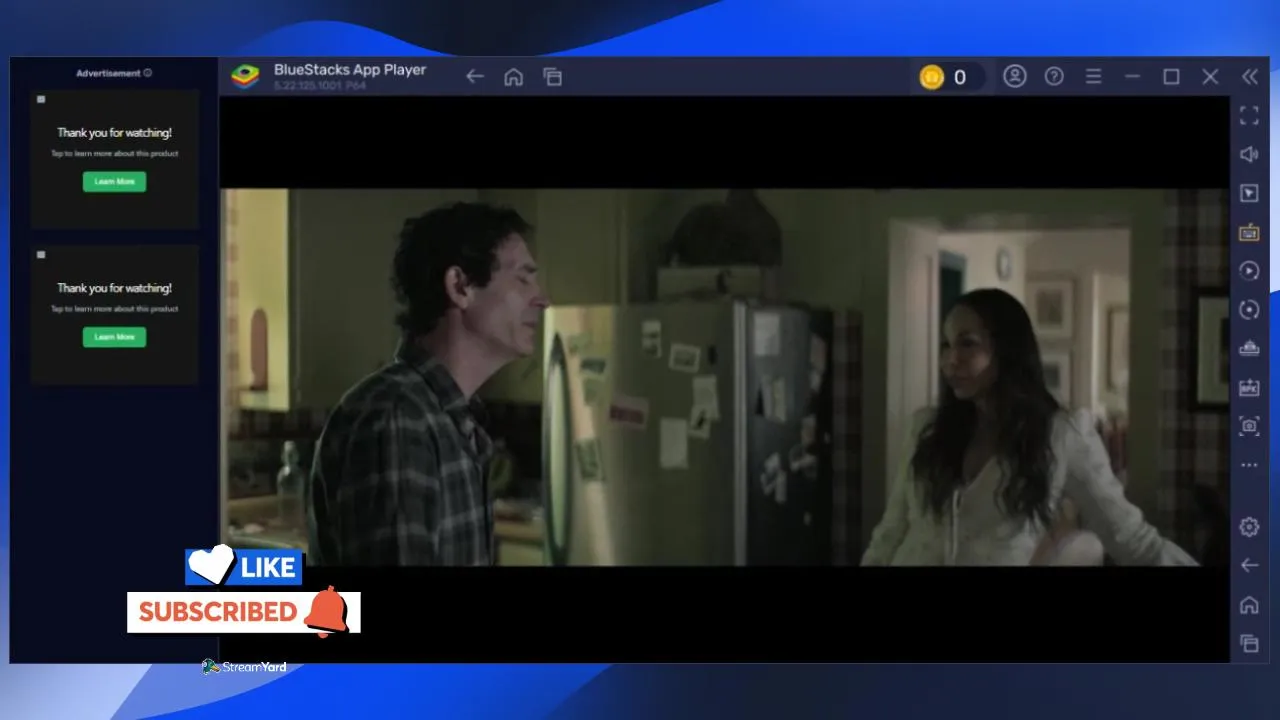Click the Install APK icon
The height and width of the screenshot is (720, 1280).
1249,387
